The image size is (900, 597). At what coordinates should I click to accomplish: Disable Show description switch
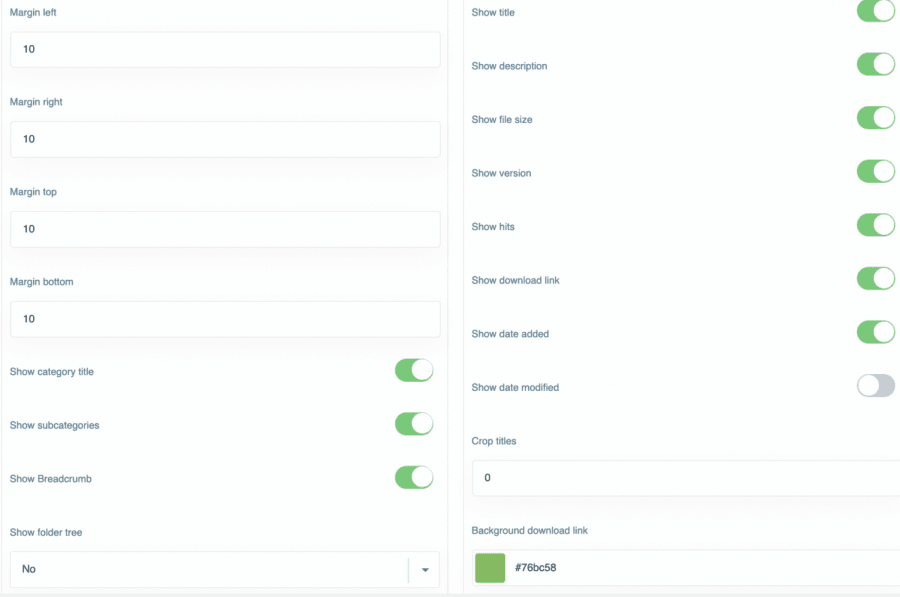click(x=875, y=65)
